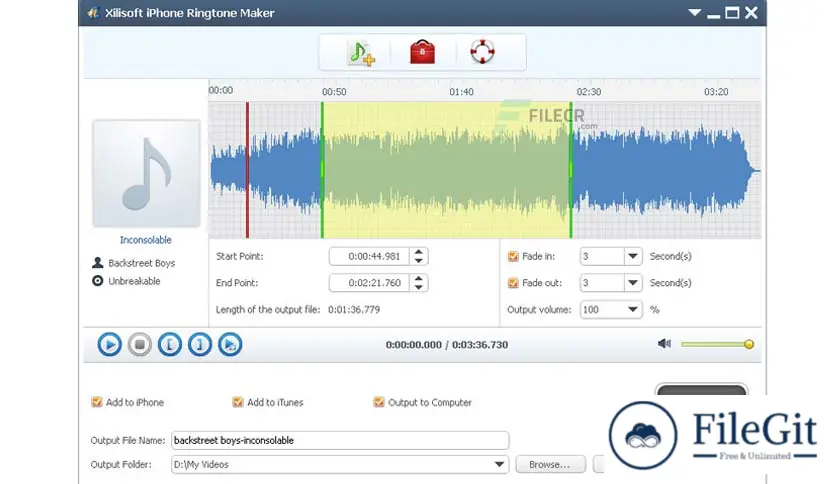Click the 03:20 mark on time ruler

tap(716, 92)
